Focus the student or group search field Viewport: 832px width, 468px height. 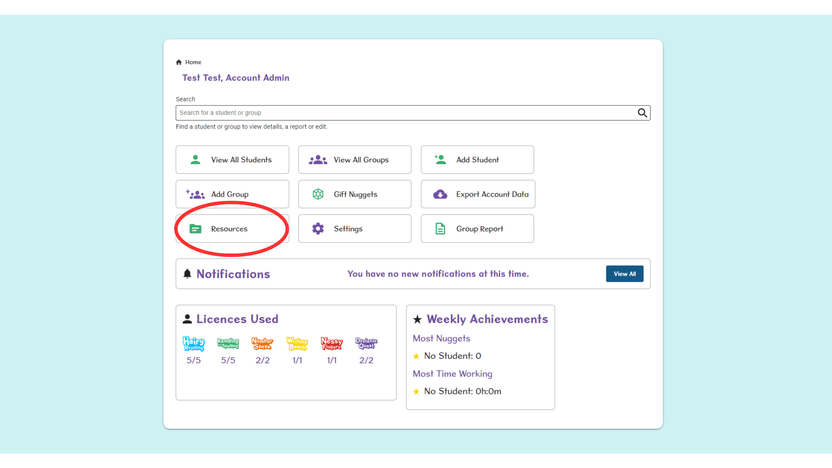click(406, 112)
